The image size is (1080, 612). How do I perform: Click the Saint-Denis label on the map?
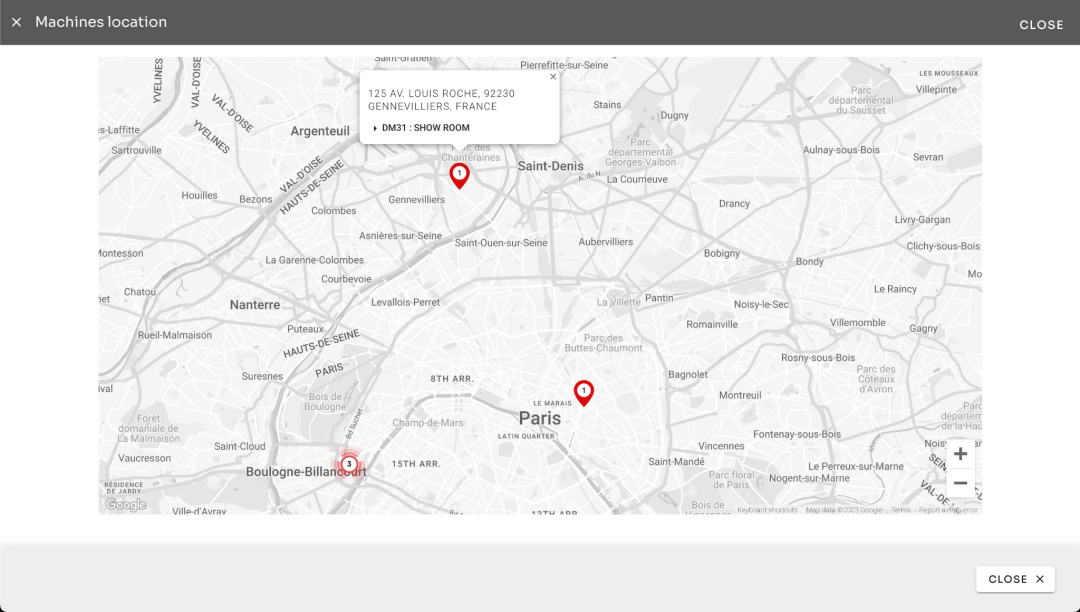550,166
